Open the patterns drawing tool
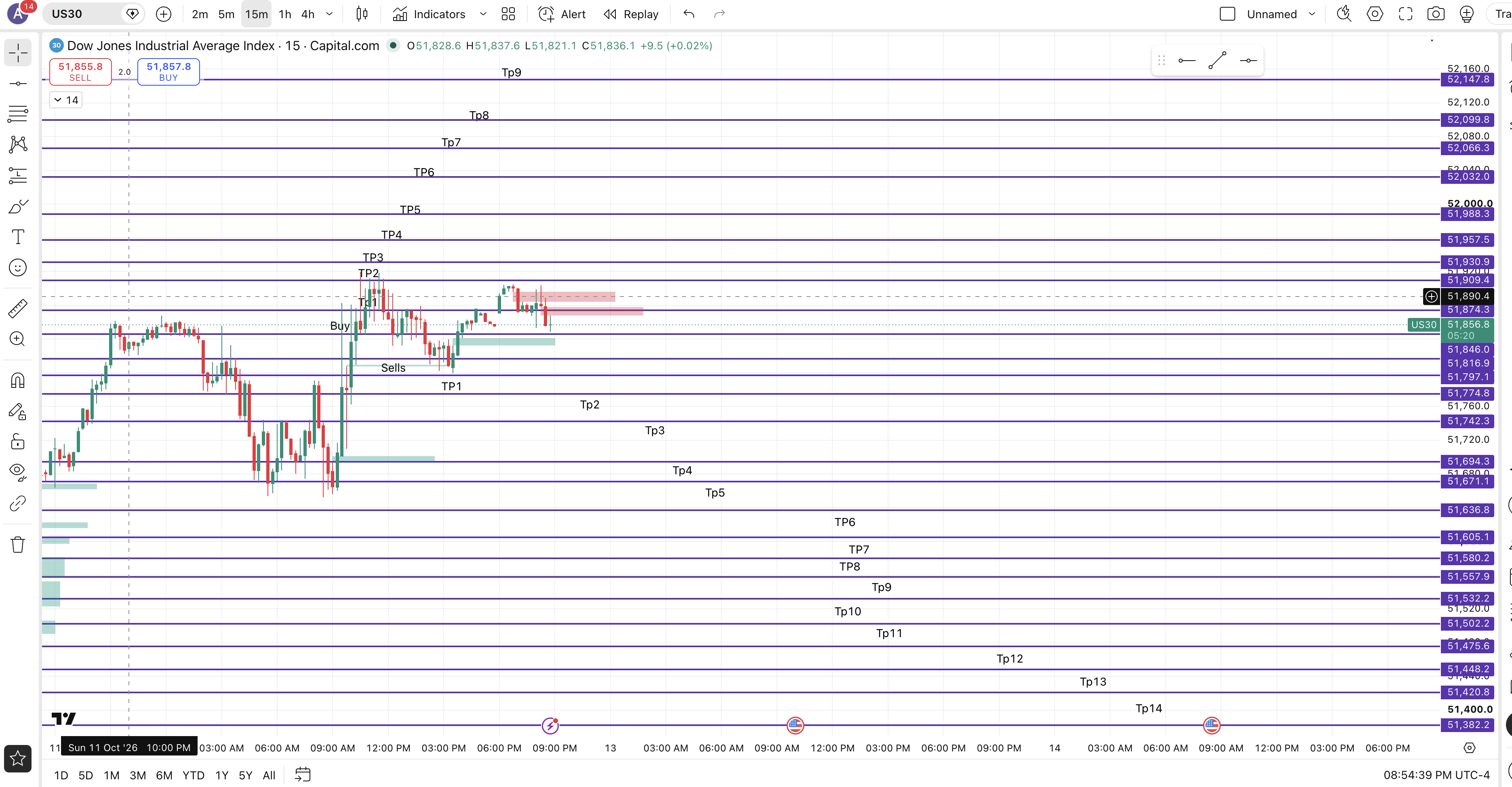Viewport: 1512px width, 787px height. (x=18, y=144)
